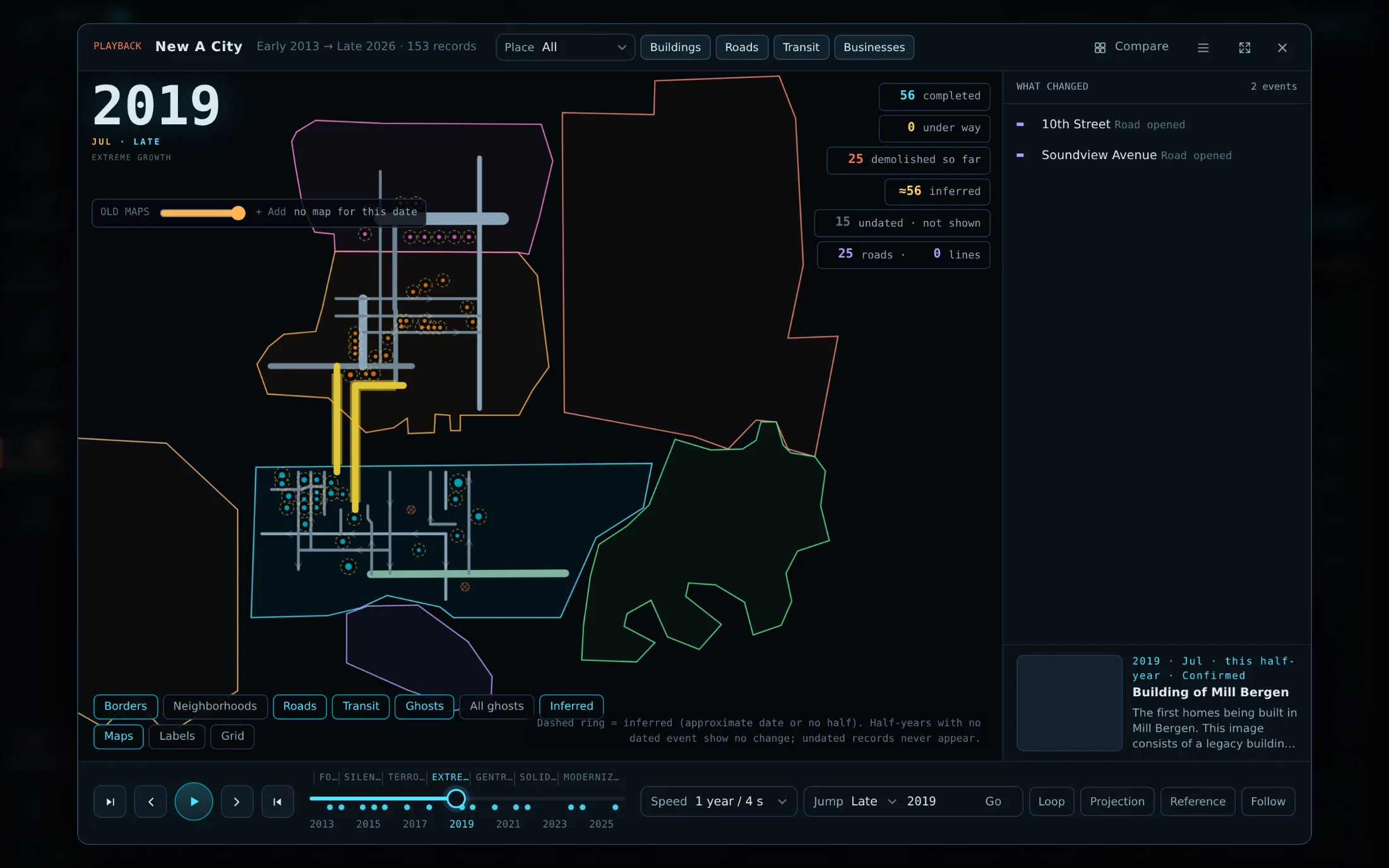1389x868 pixels.
Task: Step forward with the right chevron button
Action: [237, 802]
